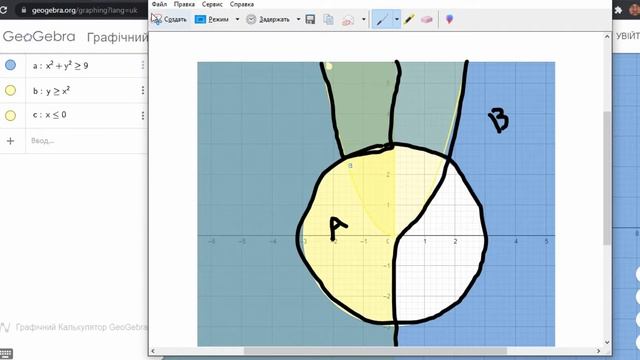Expand send snip options dropdown arrow
640x360 pixels.
pos(363,19)
